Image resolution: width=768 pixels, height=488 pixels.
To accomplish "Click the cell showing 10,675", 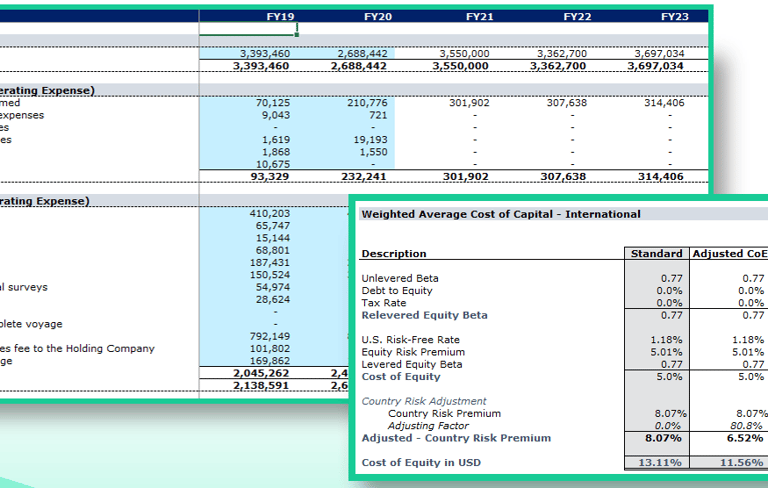I will (273, 164).
